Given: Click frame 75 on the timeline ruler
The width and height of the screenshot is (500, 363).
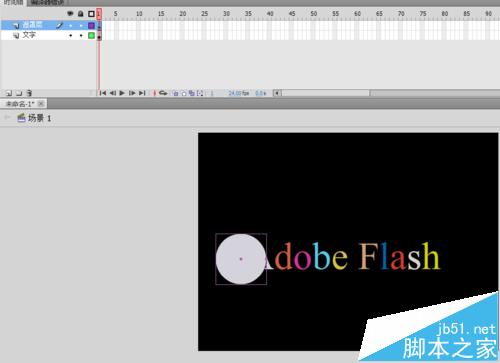Looking at the screenshot, I should click(423, 14).
